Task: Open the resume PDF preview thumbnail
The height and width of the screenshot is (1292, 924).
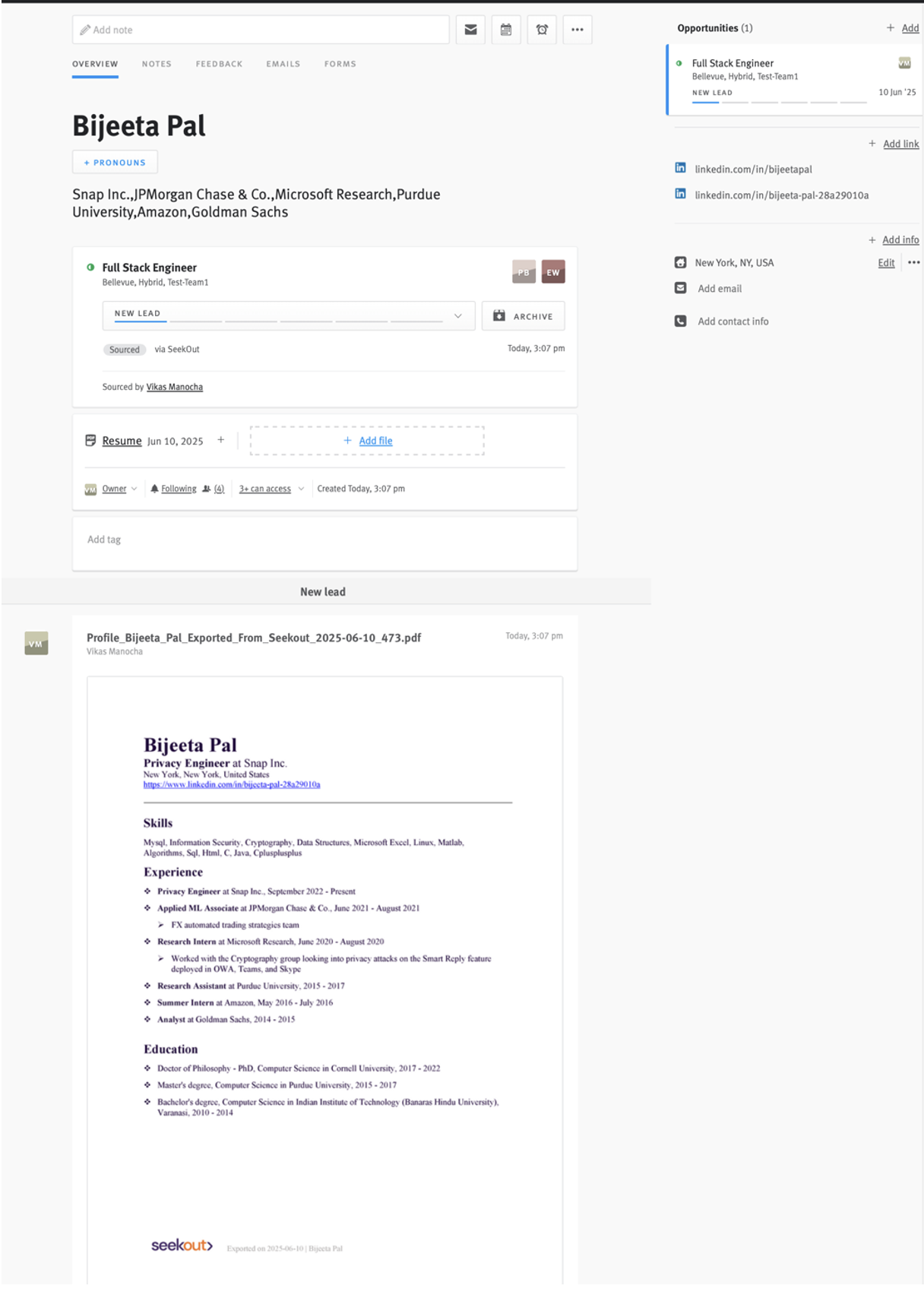Action: point(324,980)
